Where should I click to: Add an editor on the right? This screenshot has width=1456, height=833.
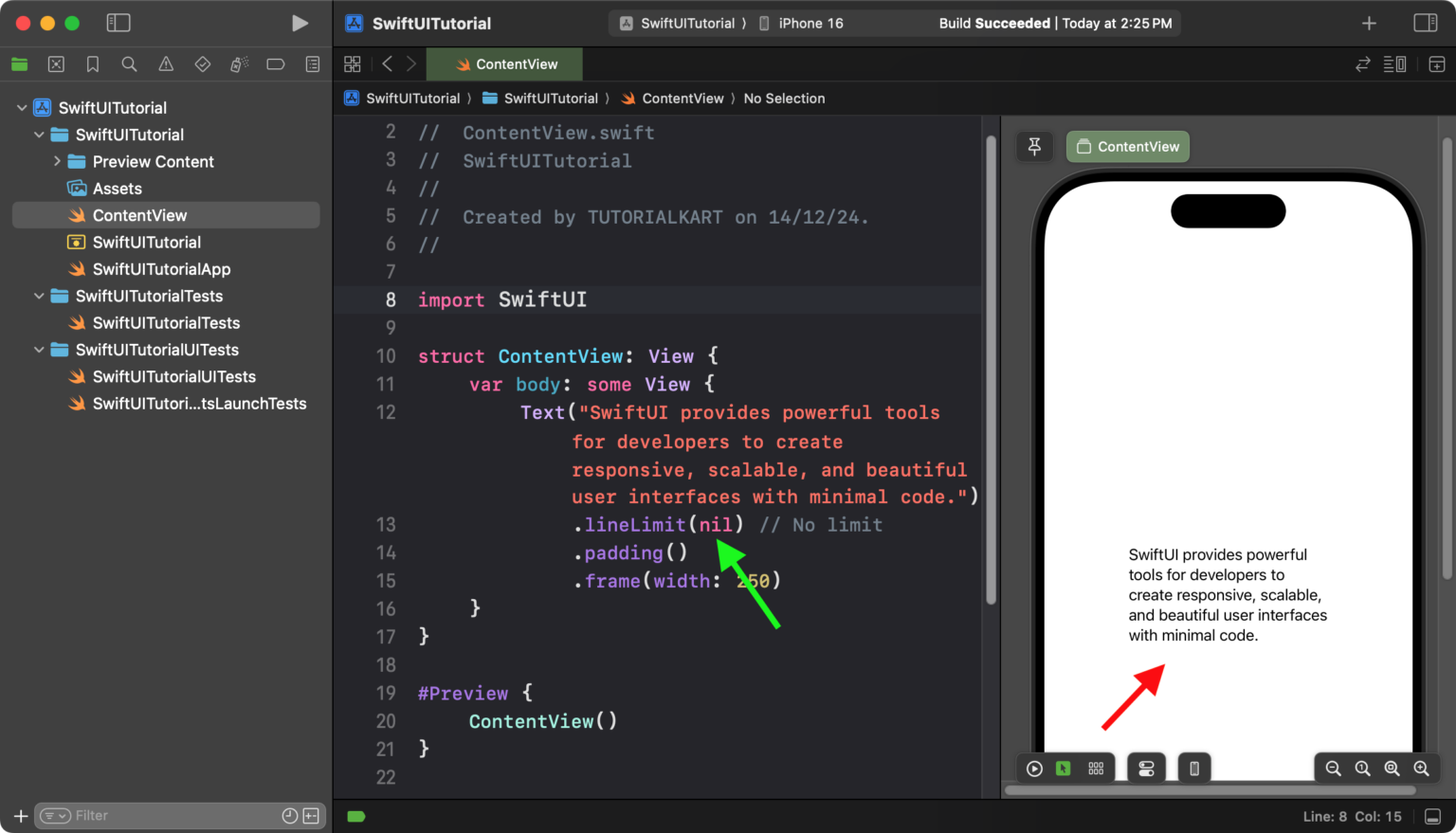(x=1437, y=64)
